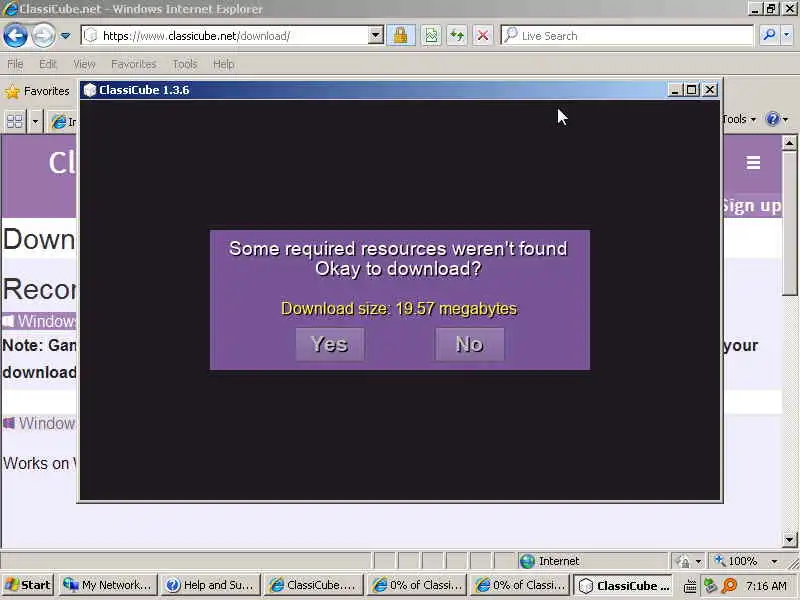The width and height of the screenshot is (800, 600).
Task: Switch to first 0% of Classi download taskbar item
Action: [417, 585]
